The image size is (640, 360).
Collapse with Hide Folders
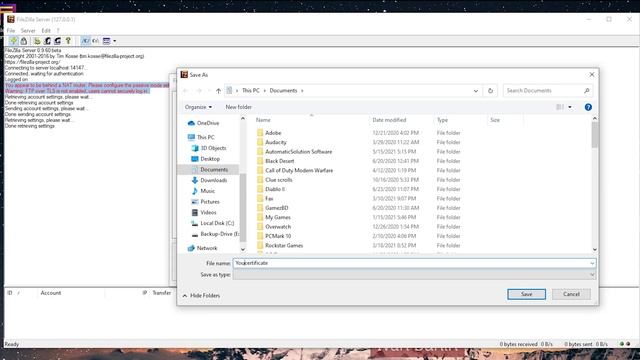click(x=201, y=296)
